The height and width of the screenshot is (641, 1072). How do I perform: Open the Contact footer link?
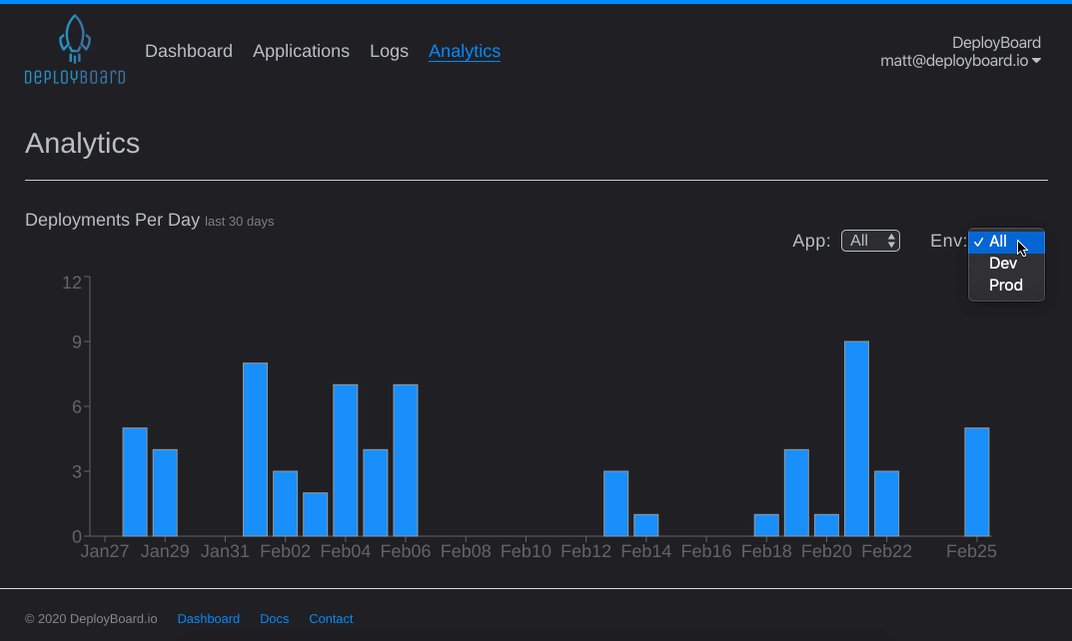coord(331,619)
